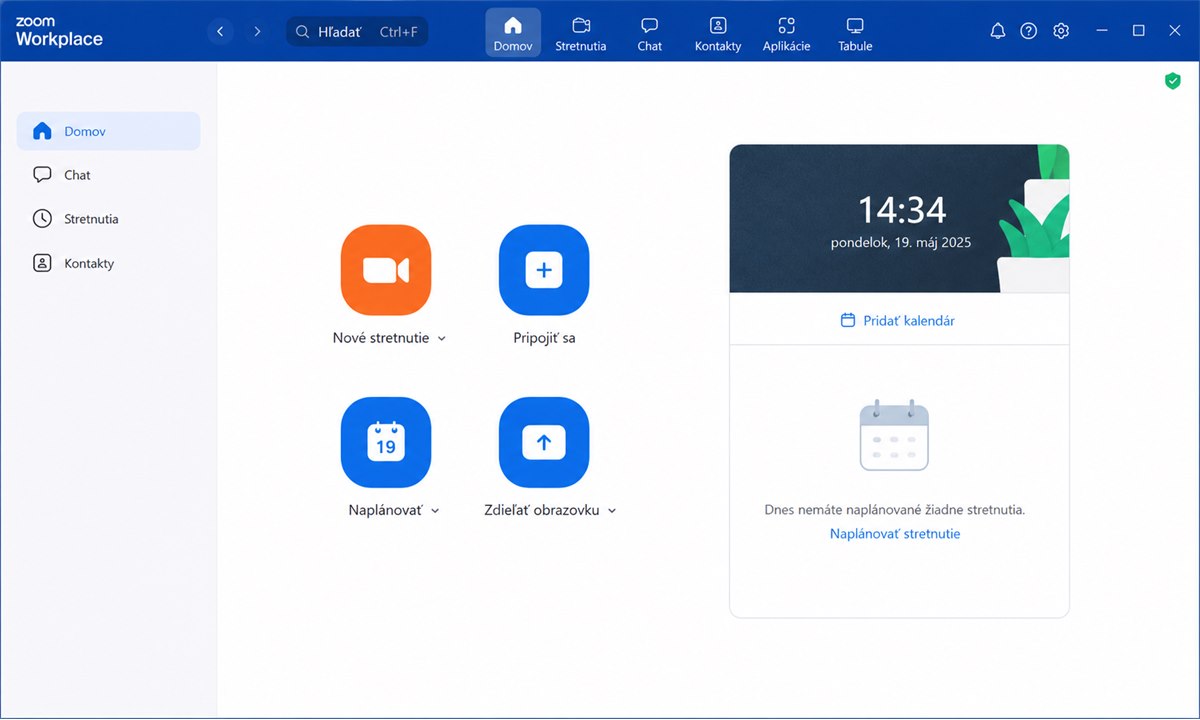
Task: Open the help question mark icon
Action: click(x=1029, y=31)
